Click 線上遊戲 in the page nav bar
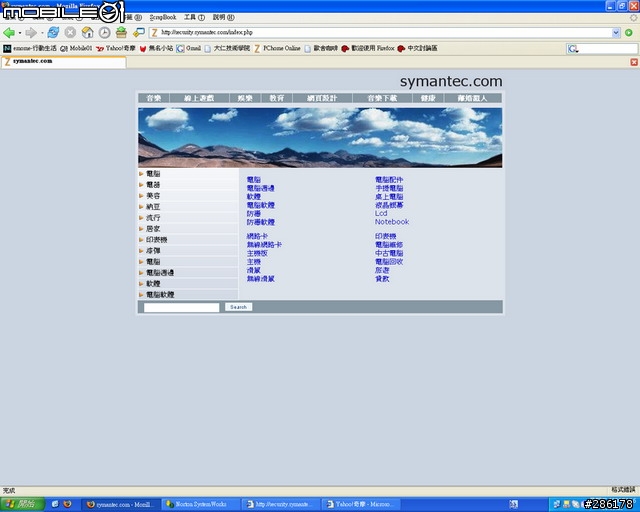Image resolution: width=640 pixels, height=512 pixels. click(x=199, y=98)
